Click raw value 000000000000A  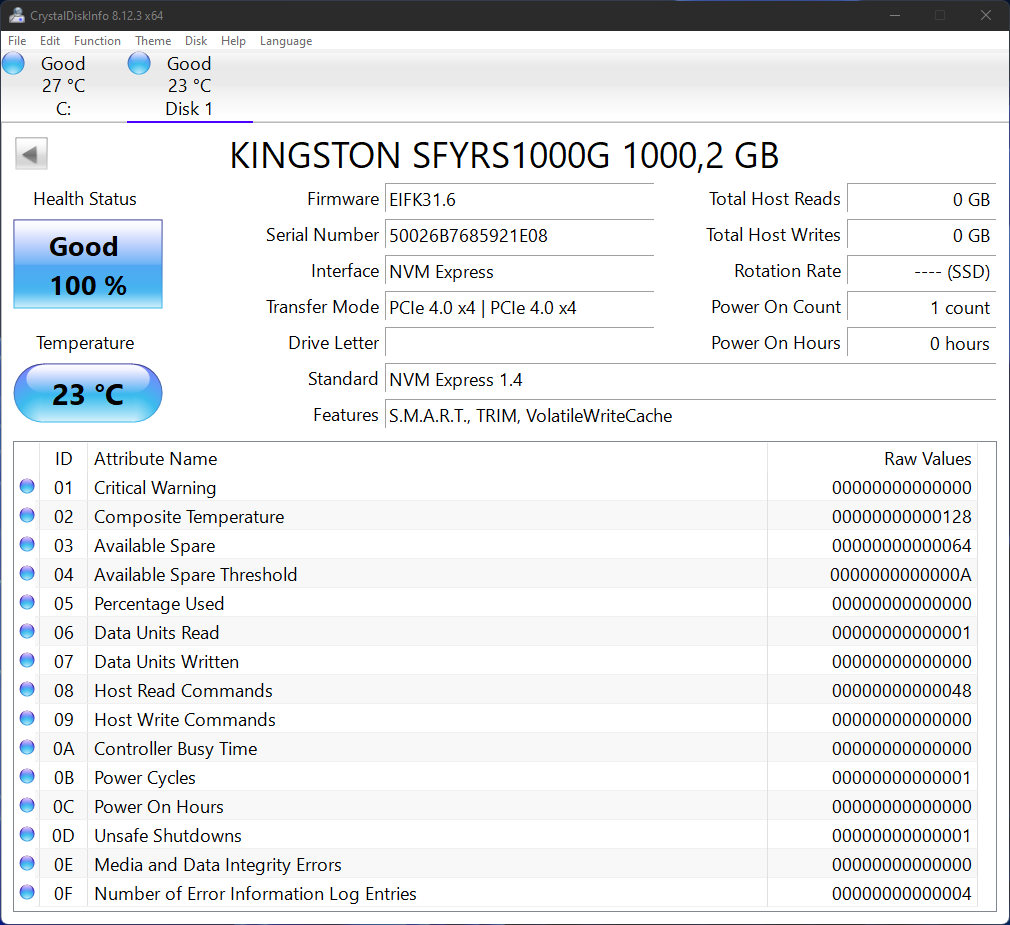point(900,575)
